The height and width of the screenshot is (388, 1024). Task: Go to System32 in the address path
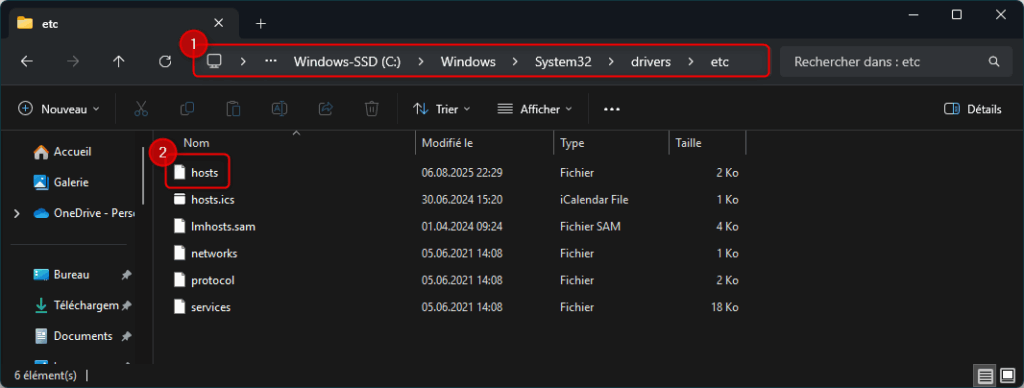562,62
